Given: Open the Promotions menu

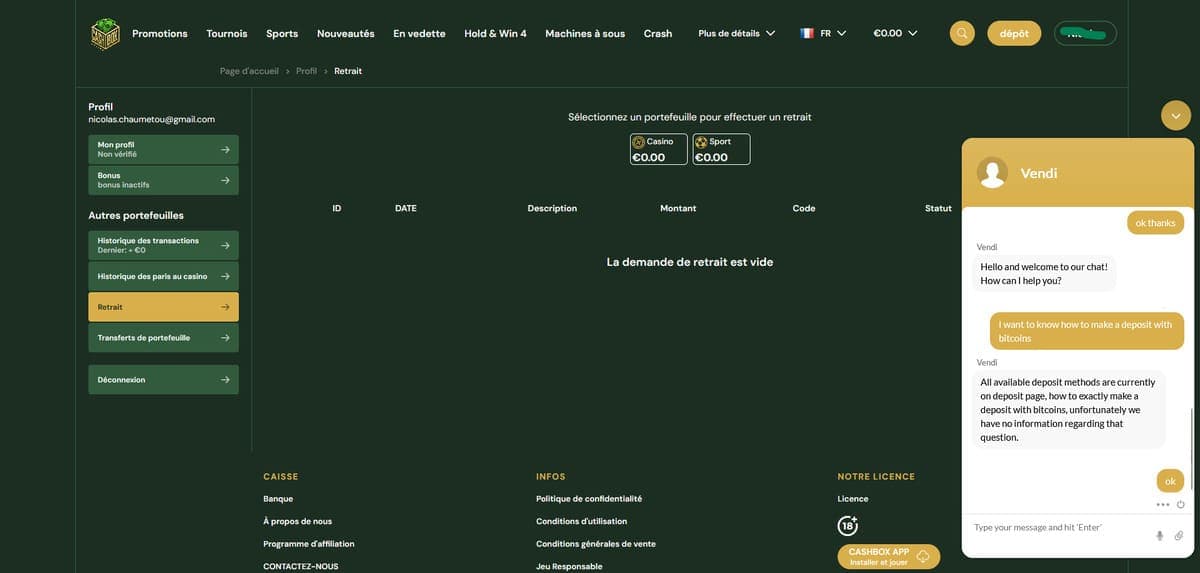Looking at the screenshot, I should coord(160,33).
